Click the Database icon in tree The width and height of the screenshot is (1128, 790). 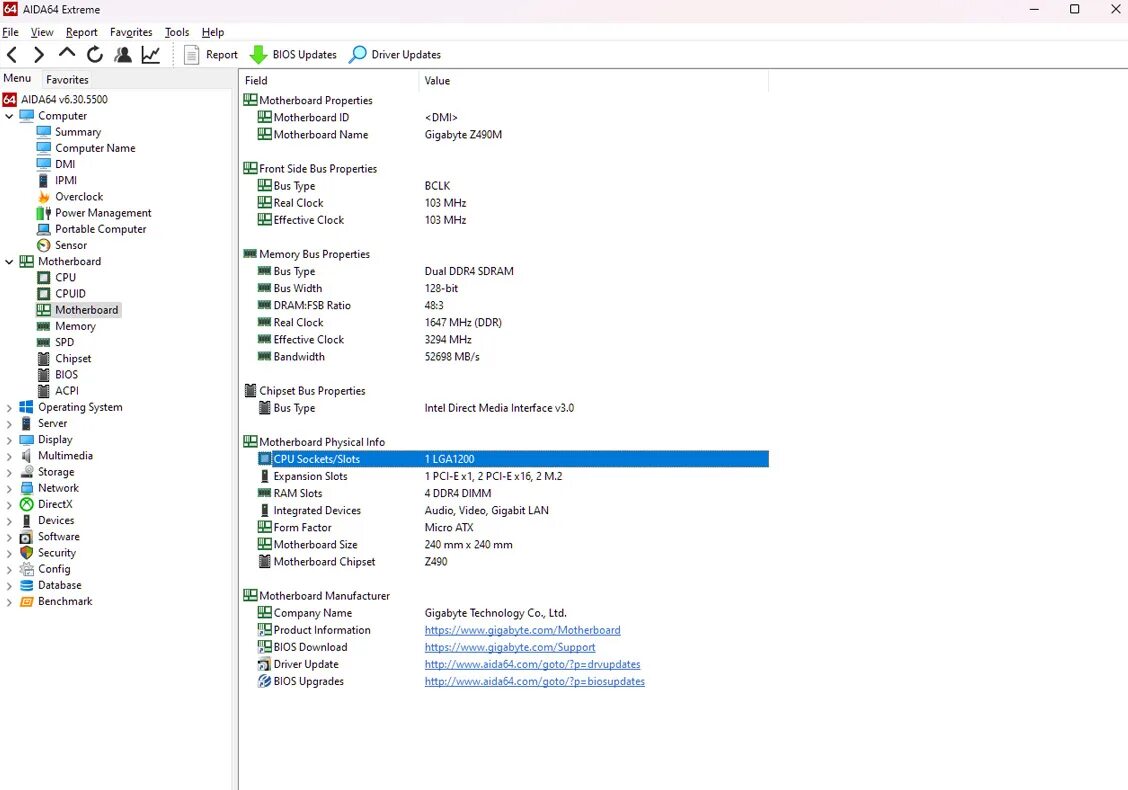click(27, 585)
